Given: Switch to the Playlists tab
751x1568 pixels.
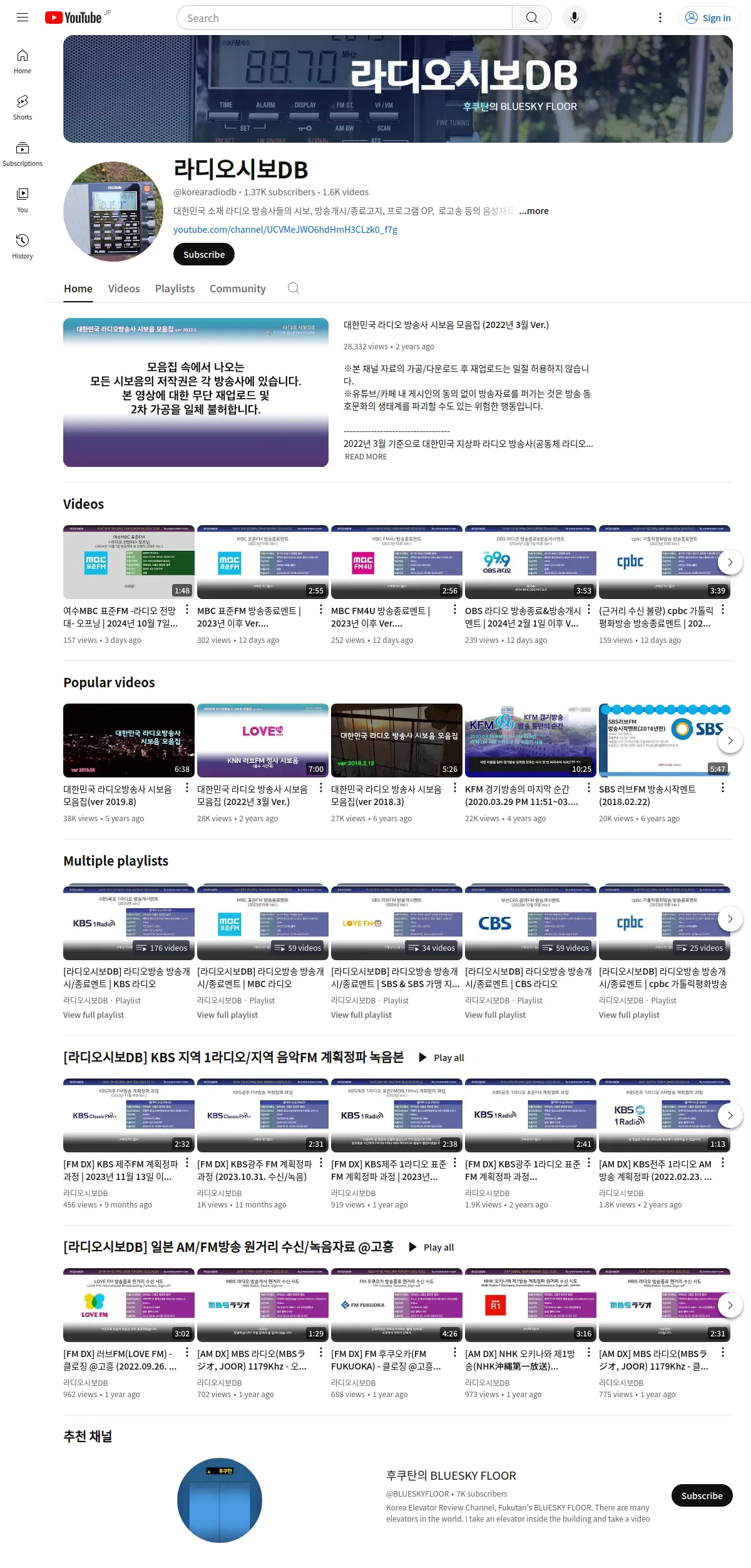Looking at the screenshot, I should (175, 289).
